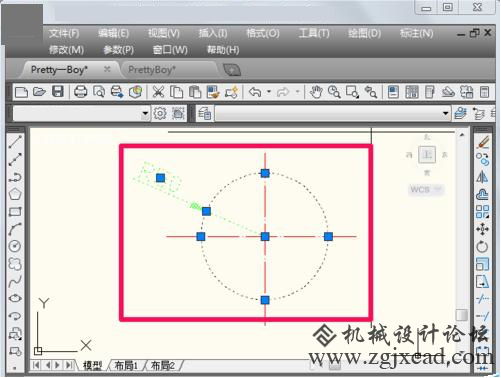Click the Insert Block tool
501x378 pixels.
pos(15,333)
